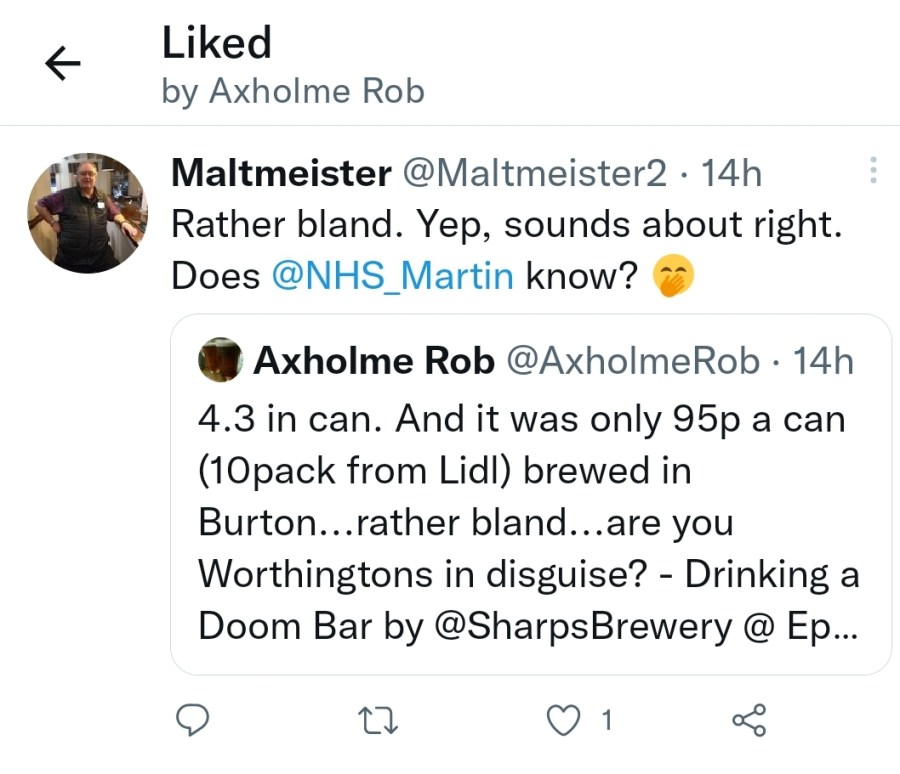
Task: Tap the 14h timestamp in quoted tweet
Action: pyautogui.click(x=823, y=360)
